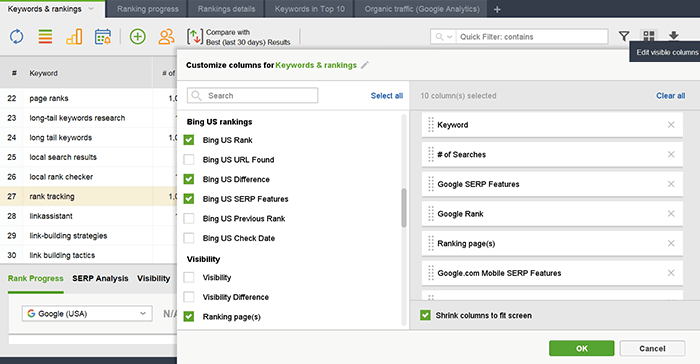
Task: Click the bar chart icon in toolbar
Action: coord(74,37)
